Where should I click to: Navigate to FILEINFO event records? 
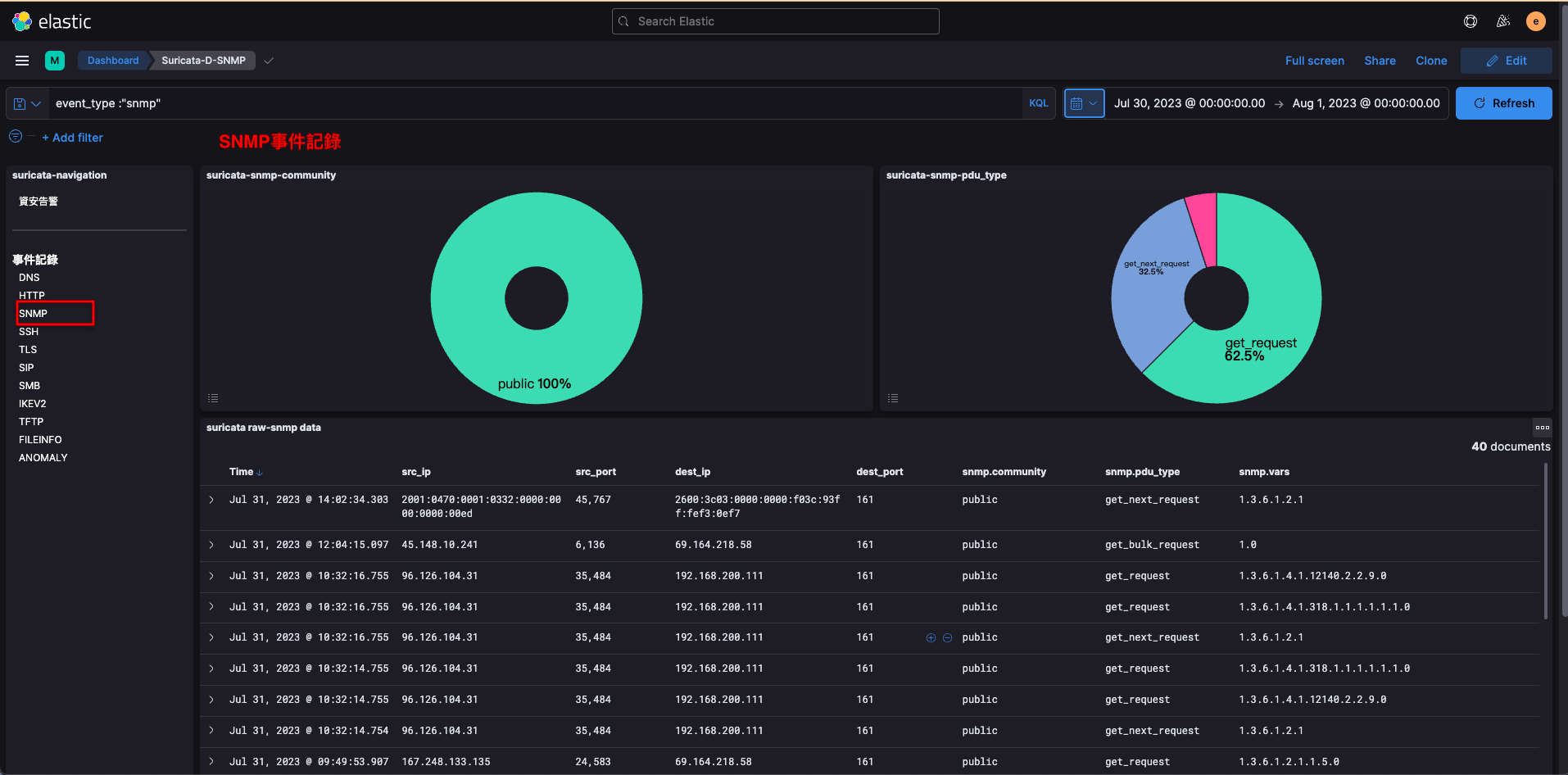click(40, 440)
